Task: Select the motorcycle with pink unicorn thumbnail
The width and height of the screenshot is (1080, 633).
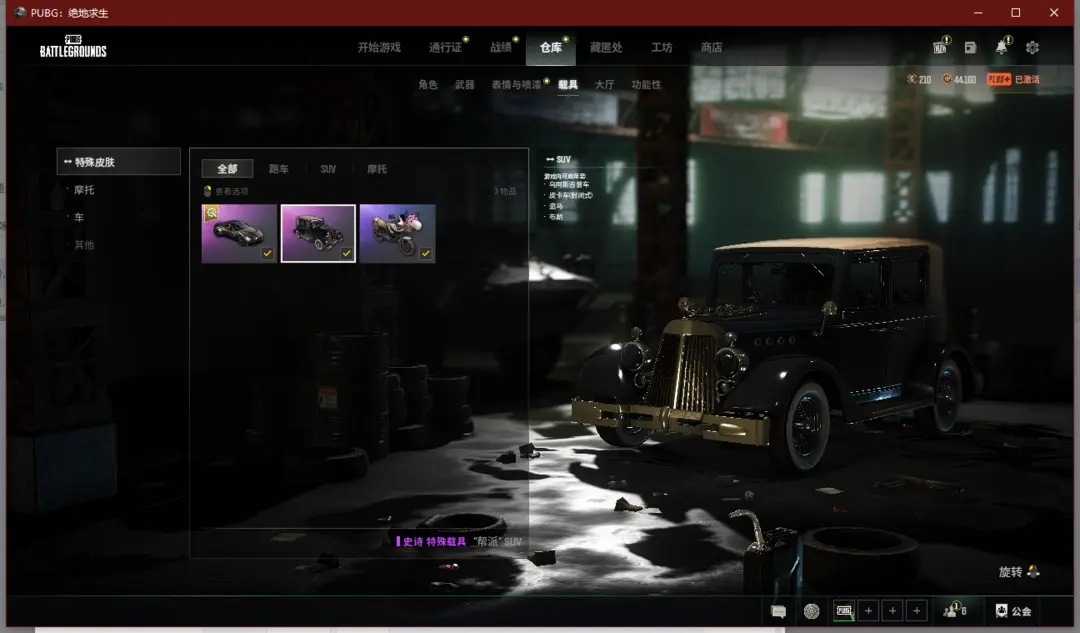Action: point(397,233)
